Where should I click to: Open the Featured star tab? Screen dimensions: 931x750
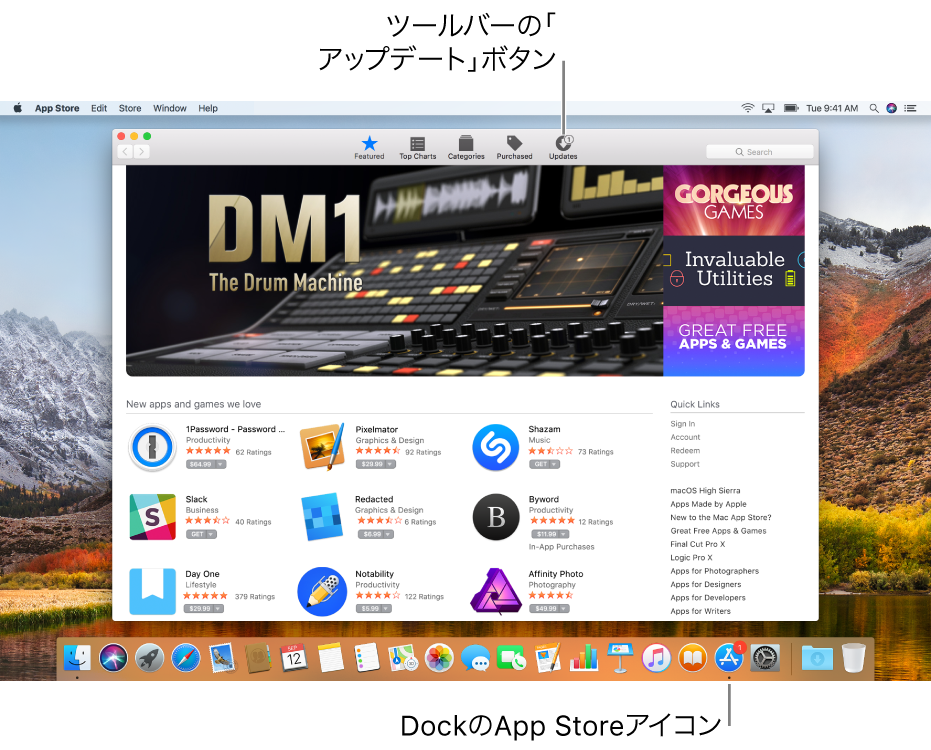(369, 148)
